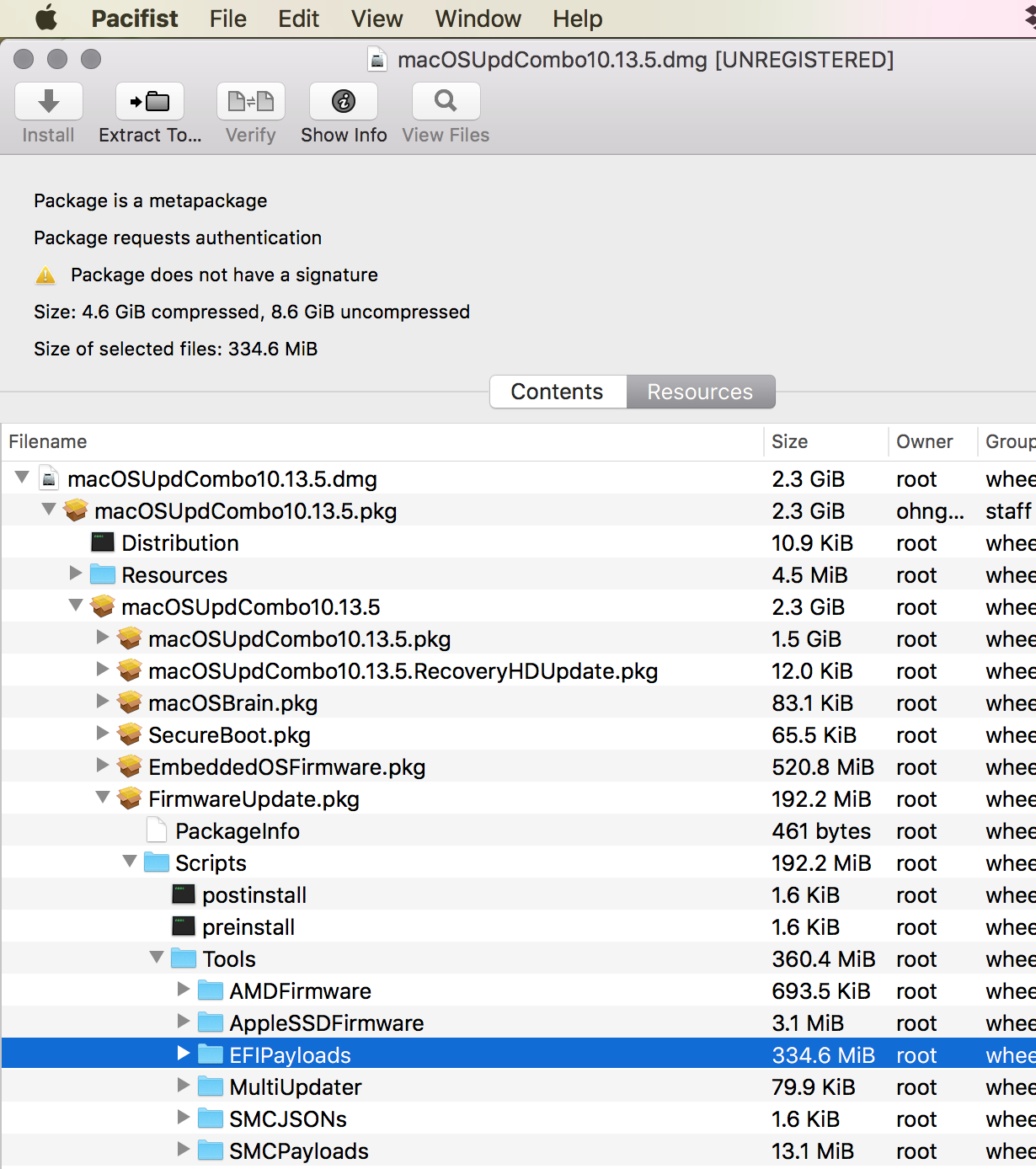
Task: Click the PackageInfo document icon
Action: tap(157, 830)
